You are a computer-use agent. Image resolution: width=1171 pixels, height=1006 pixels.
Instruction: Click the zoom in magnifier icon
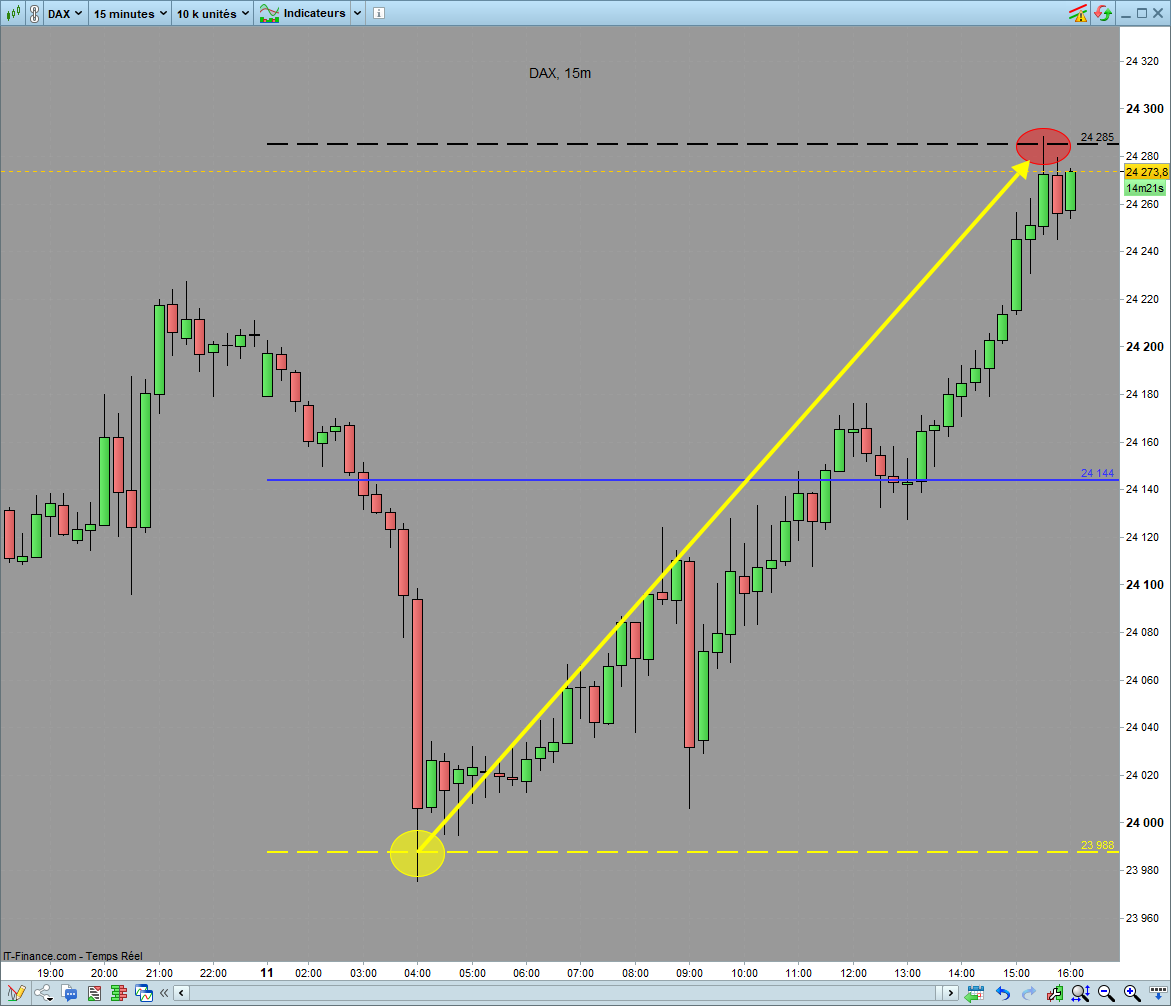click(1132, 993)
